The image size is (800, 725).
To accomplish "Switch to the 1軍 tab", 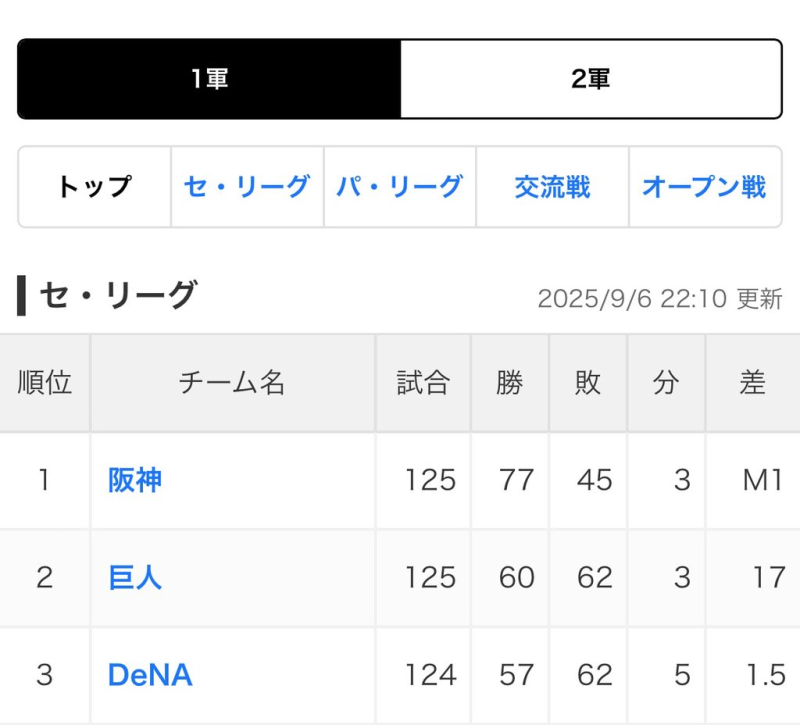I will (x=210, y=80).
